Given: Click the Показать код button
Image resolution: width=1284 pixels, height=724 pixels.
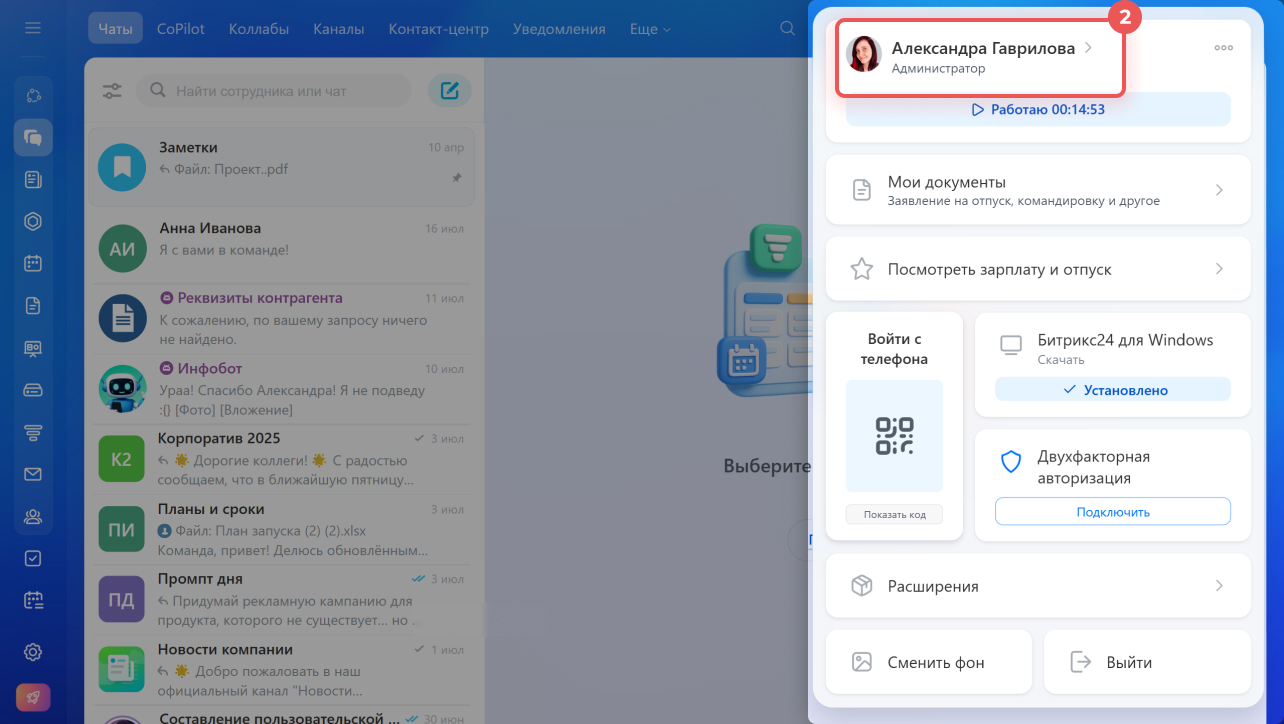Looking at the screenshot, I should [894, 514].
